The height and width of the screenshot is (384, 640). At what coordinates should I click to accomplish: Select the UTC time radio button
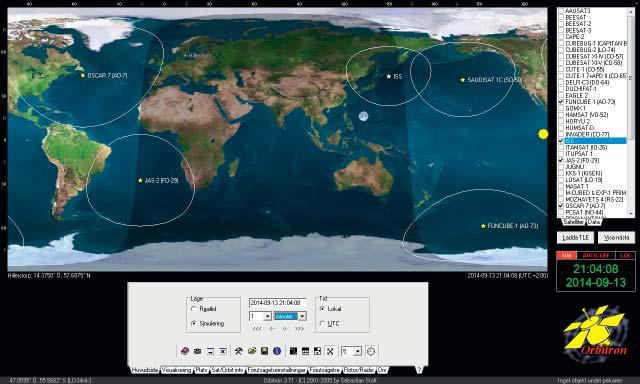click(x=322, y=324)
